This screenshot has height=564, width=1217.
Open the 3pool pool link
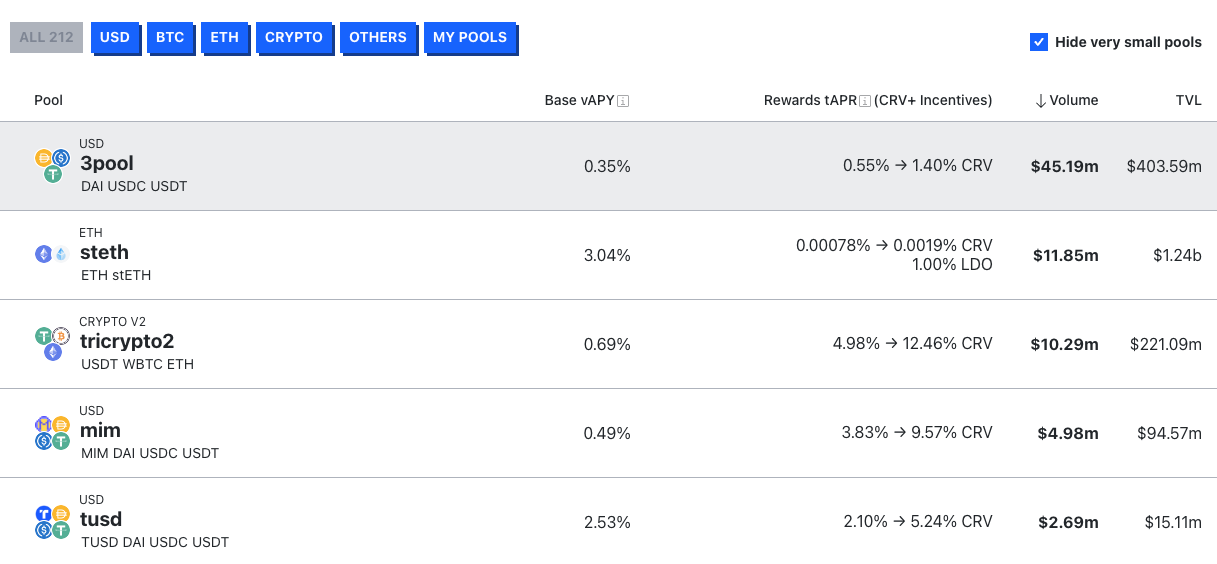point(107,164)
